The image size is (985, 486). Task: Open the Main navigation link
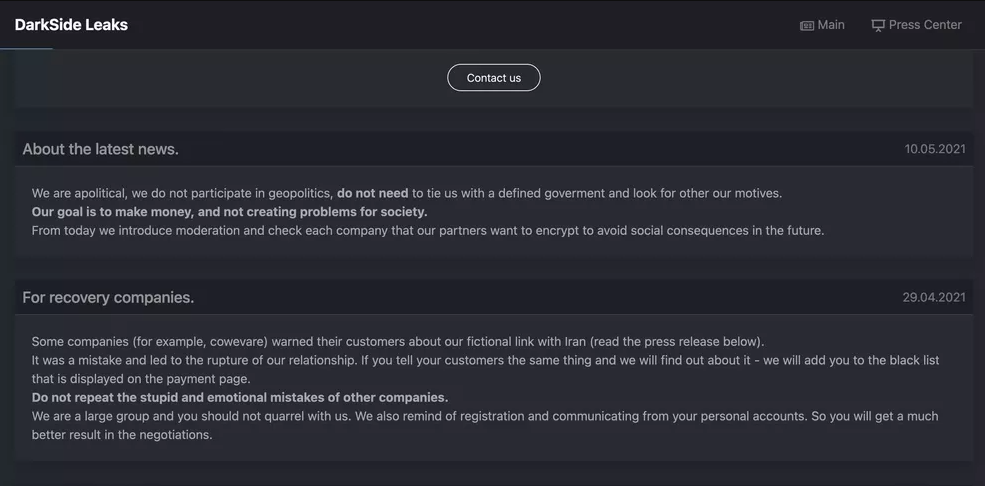point(830,25)
